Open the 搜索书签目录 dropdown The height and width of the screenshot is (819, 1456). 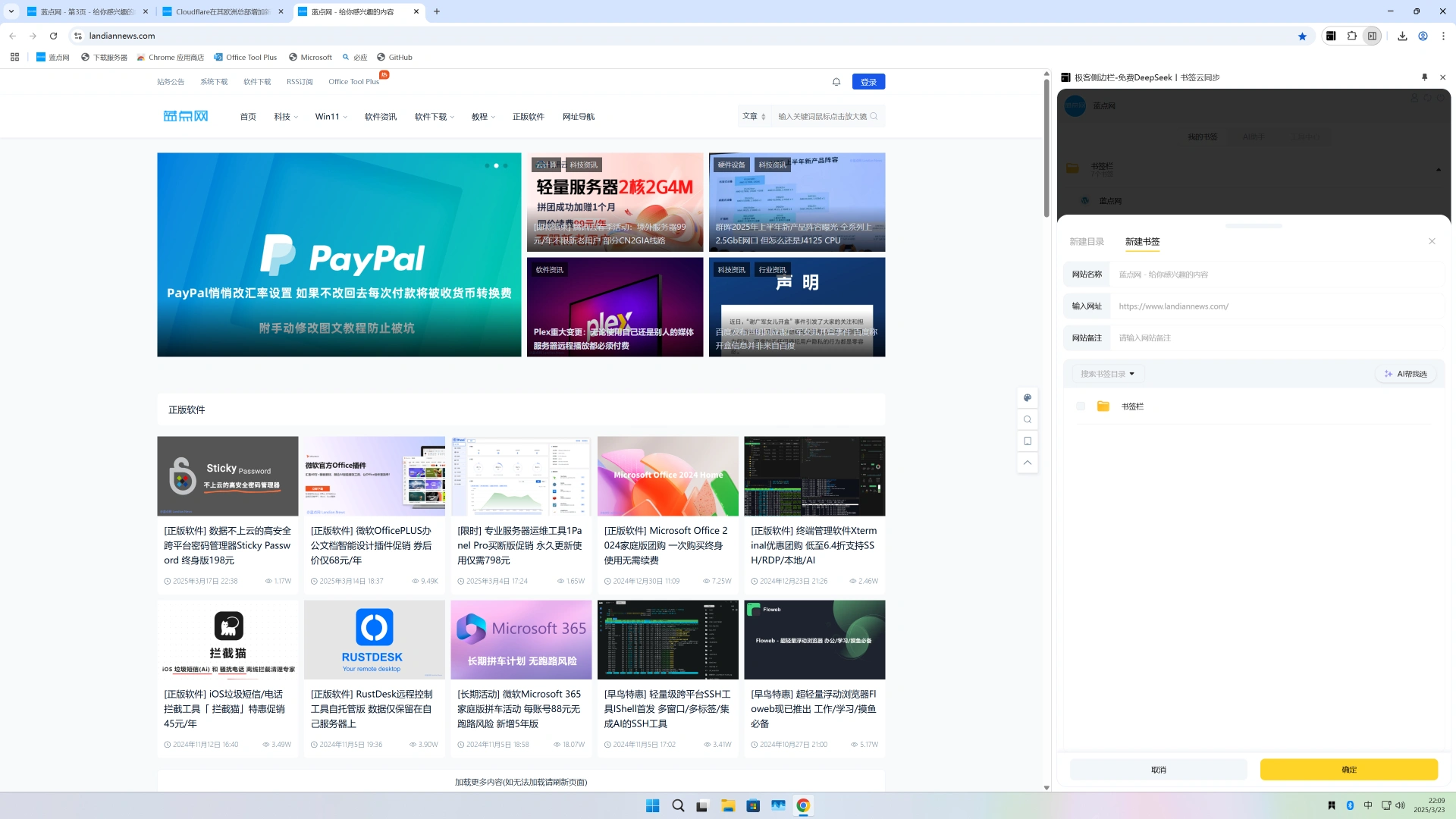tap(1107, 374)
